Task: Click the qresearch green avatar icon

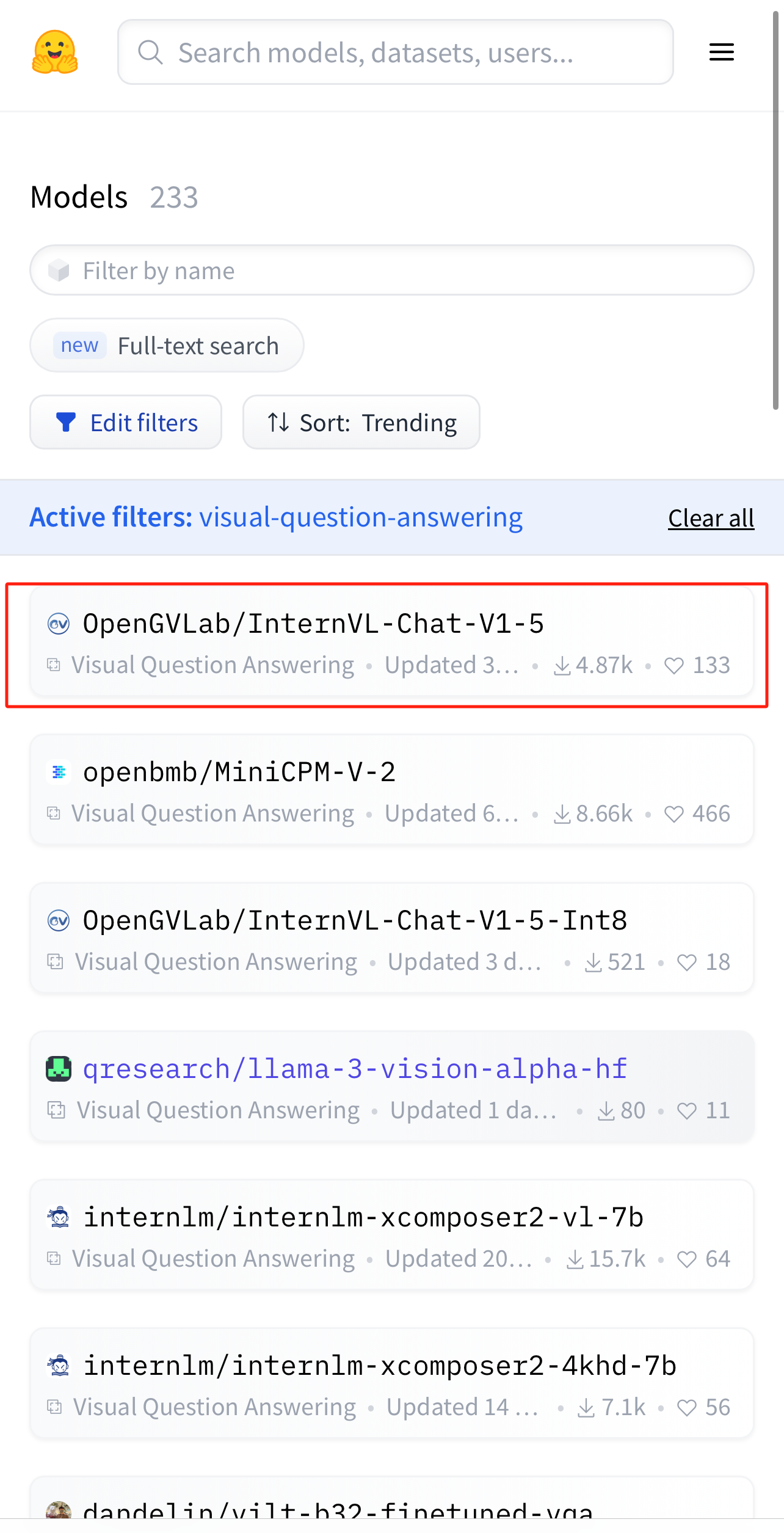Action: coord(59,1069)
